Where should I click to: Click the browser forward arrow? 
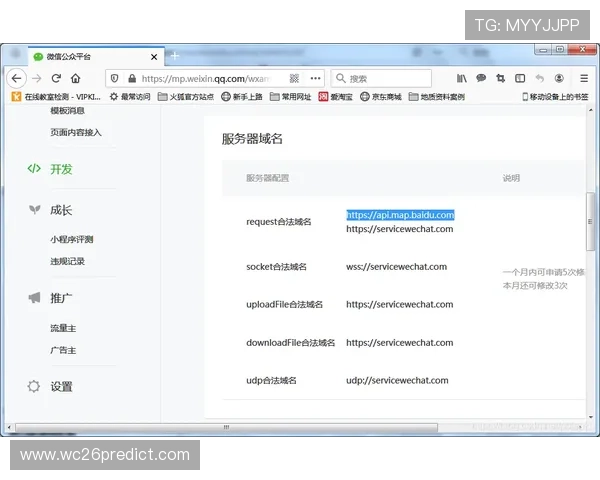point(37,78)
